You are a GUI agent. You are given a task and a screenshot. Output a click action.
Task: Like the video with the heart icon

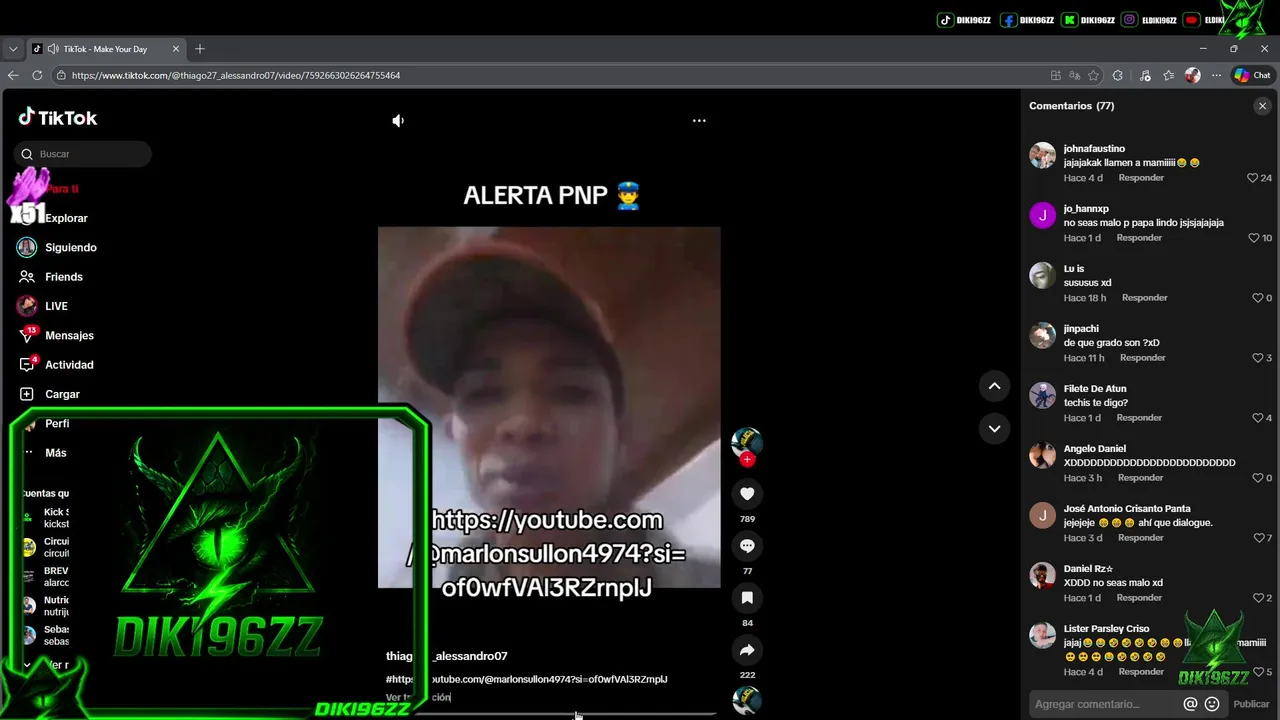747,493
